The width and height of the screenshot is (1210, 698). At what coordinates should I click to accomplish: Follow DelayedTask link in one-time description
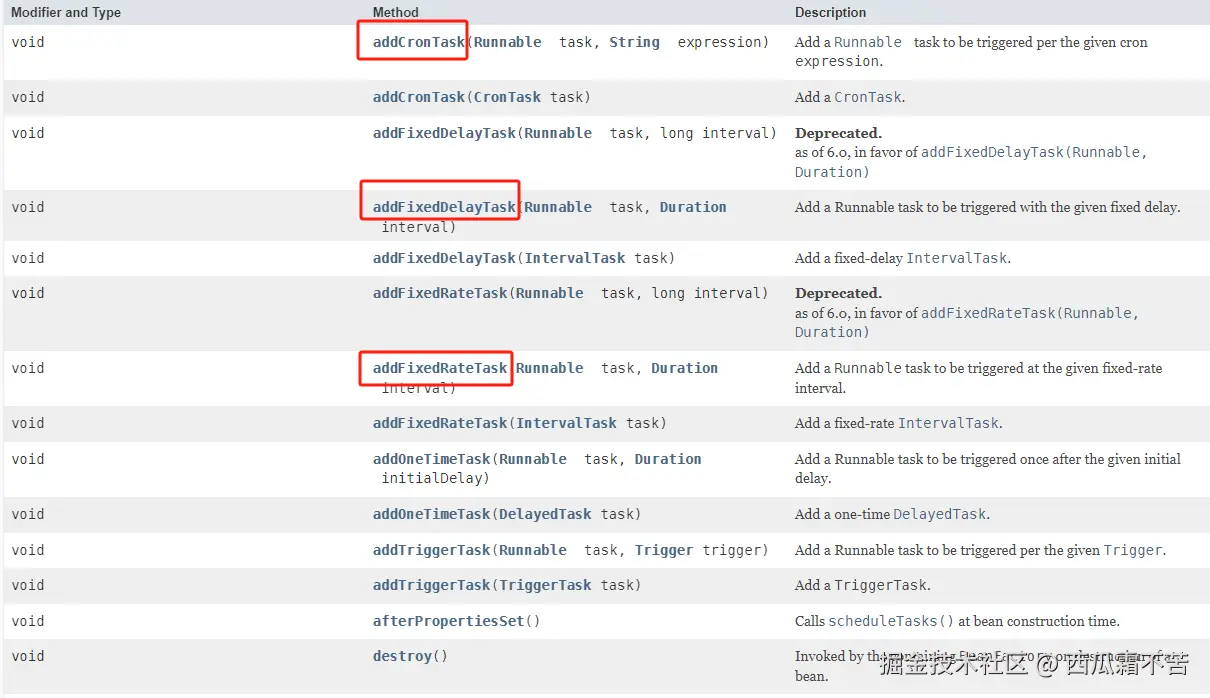940,514
